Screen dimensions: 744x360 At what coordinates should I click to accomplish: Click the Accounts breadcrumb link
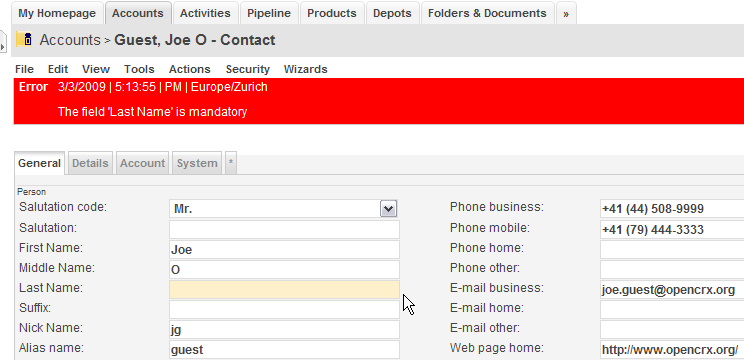(70, 40)
